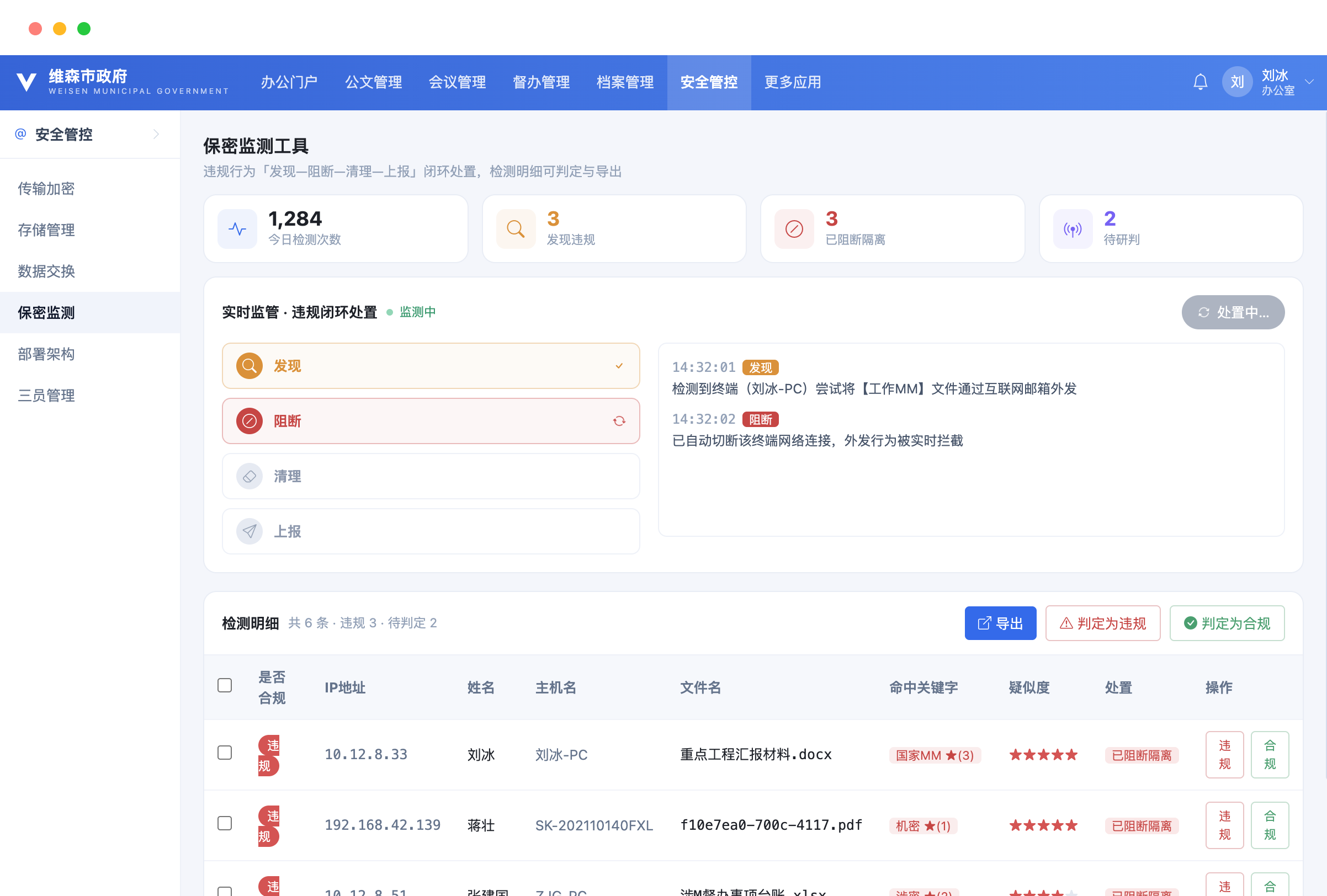Open the 督办管理 nav tab

[x=541, y=82]
